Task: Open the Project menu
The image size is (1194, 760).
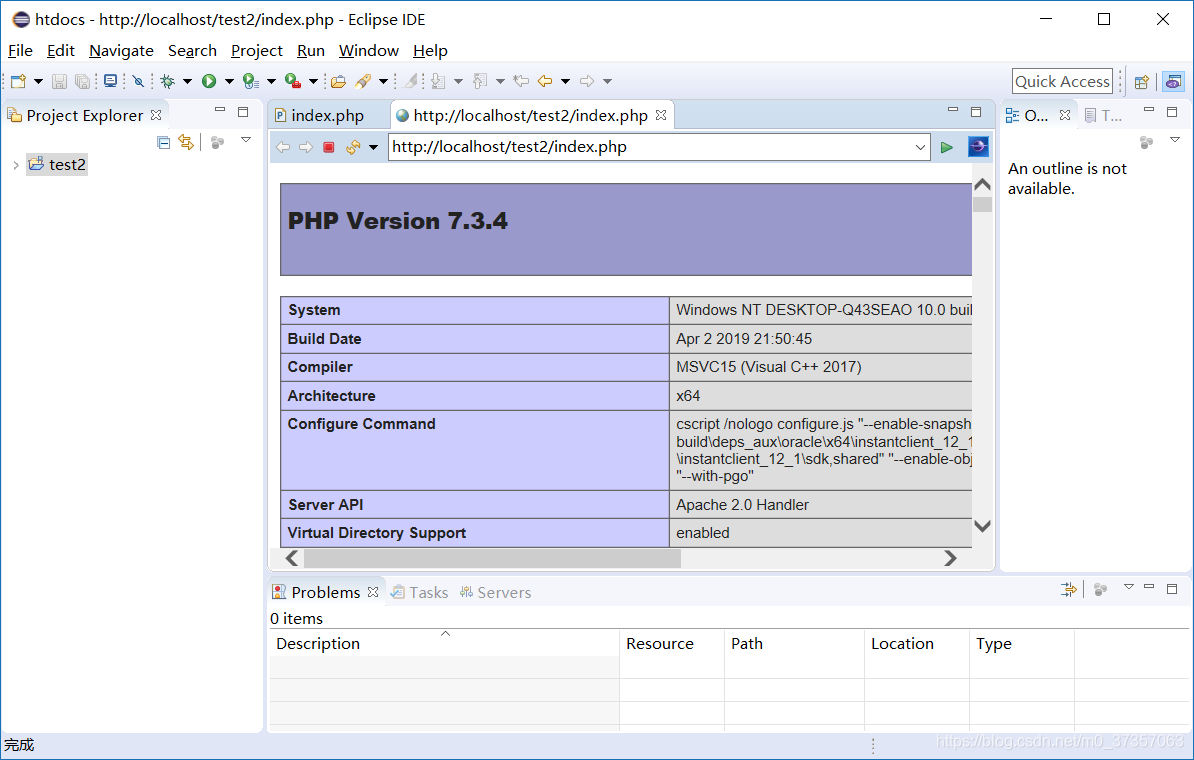Action: (257, 50)
